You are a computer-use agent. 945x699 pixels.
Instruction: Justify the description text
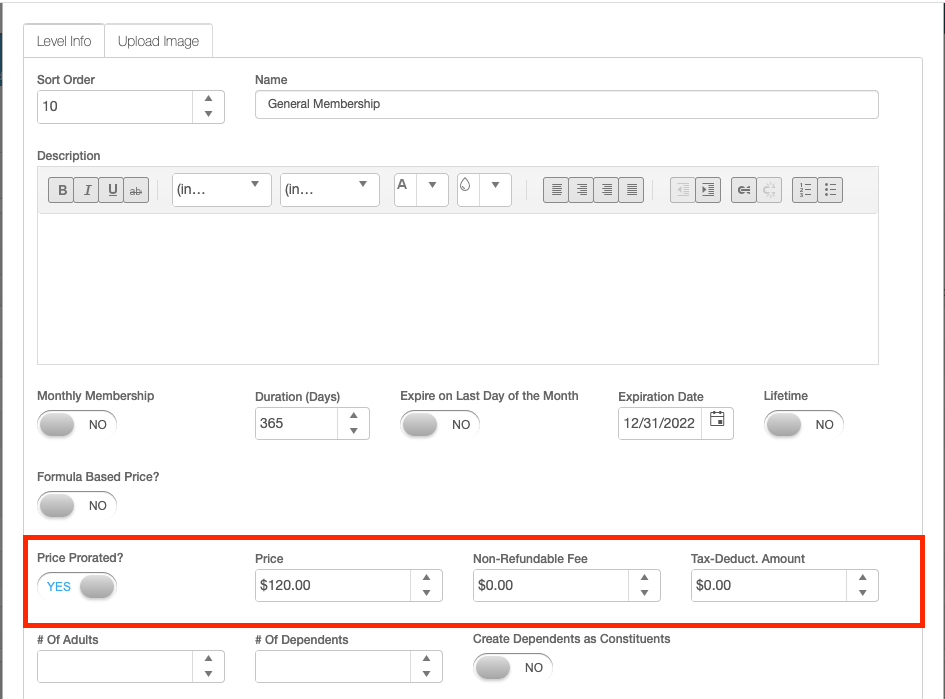[x=630, y=190]
